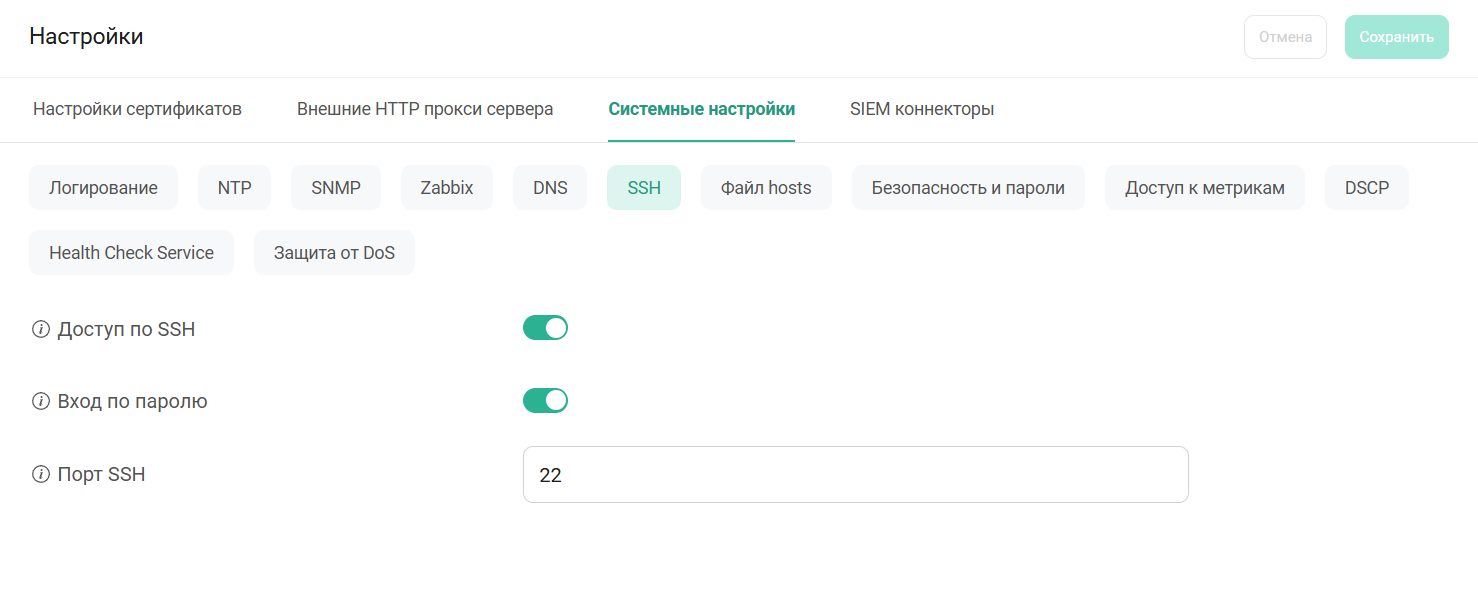1478x605 pixels.
Task: Open the SNMP settings section
Action: 336,187
